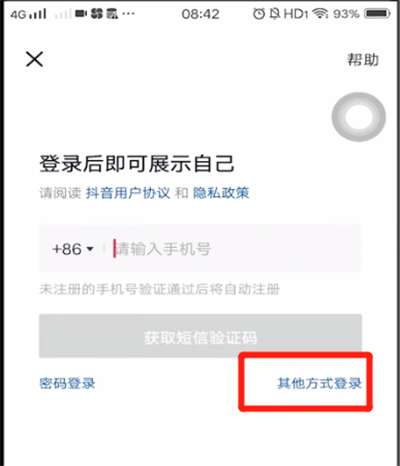Tap the faint second SIM signal bars

[x=63, y=14]
